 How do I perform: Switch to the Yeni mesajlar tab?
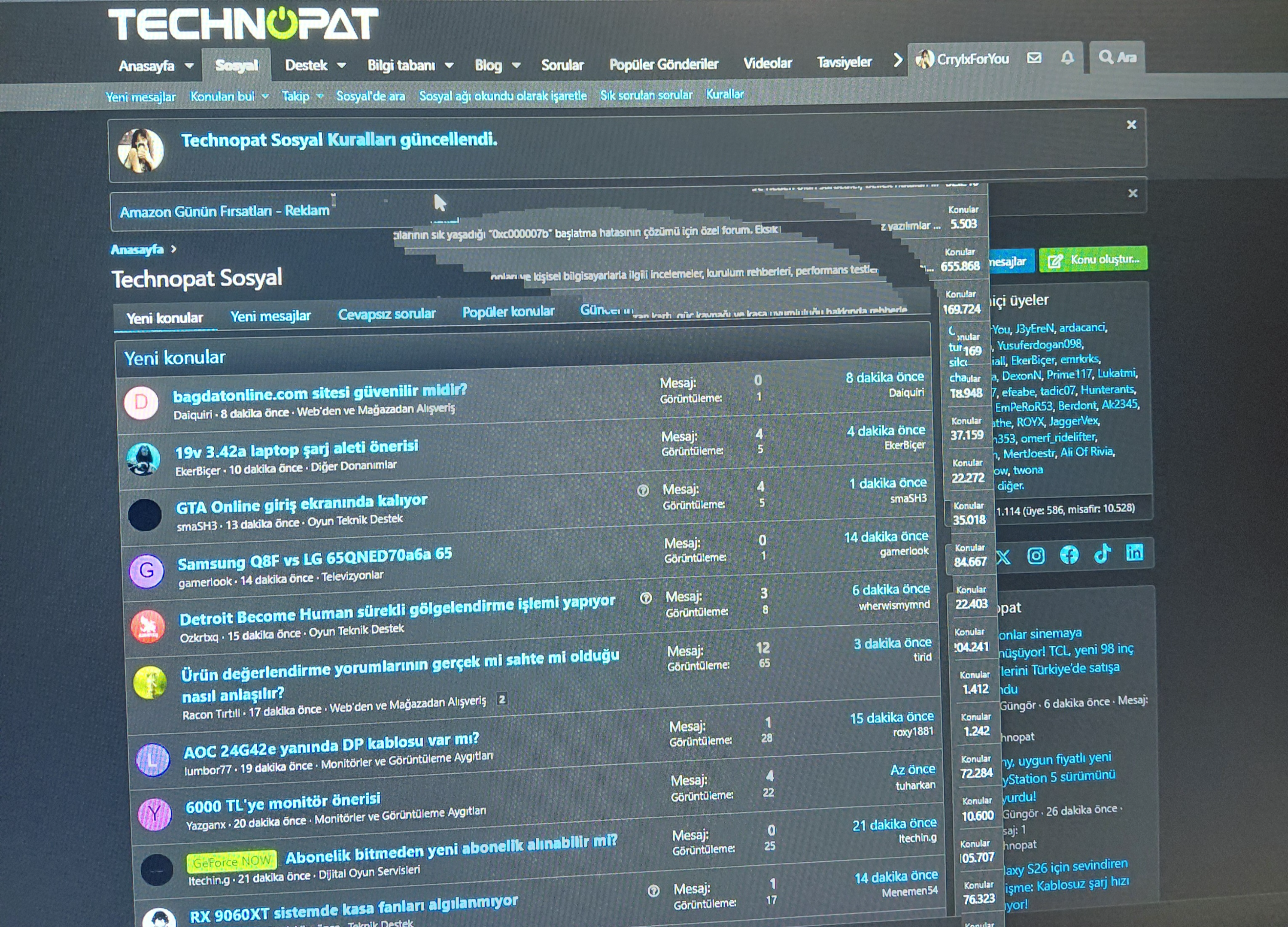(x=270, y=316)
